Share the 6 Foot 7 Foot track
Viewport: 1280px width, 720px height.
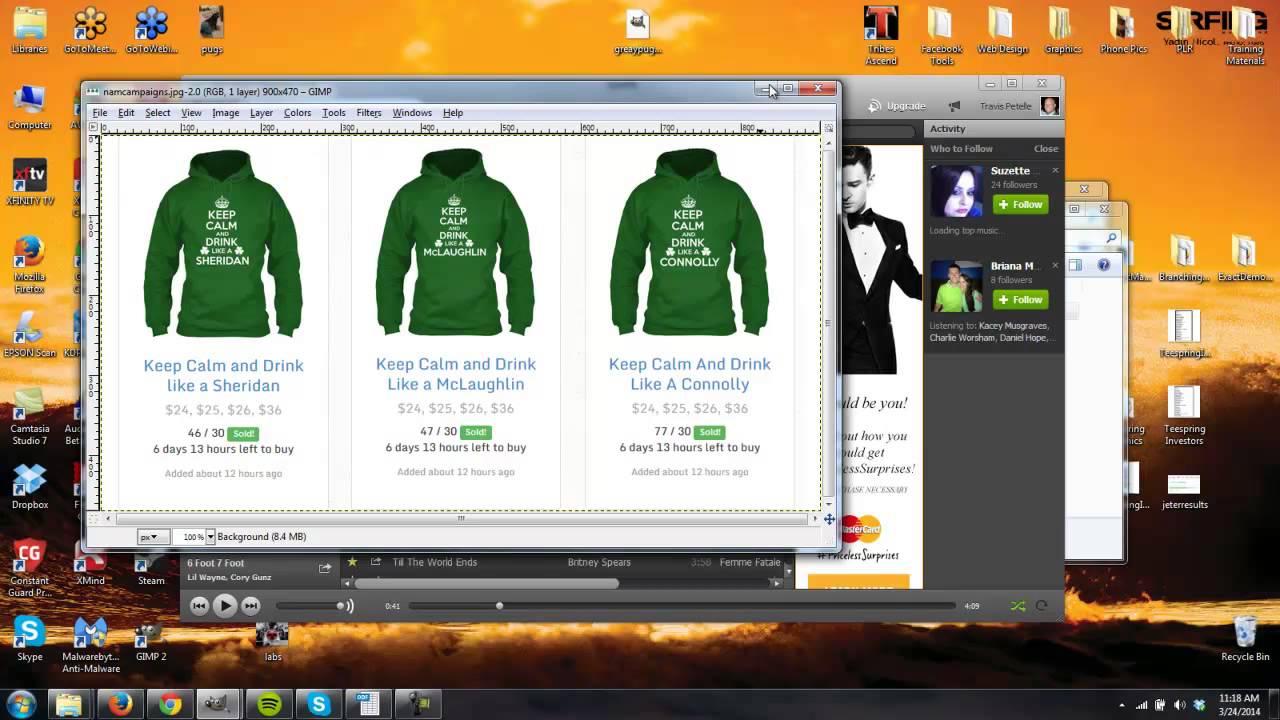[x=325, y=568]
